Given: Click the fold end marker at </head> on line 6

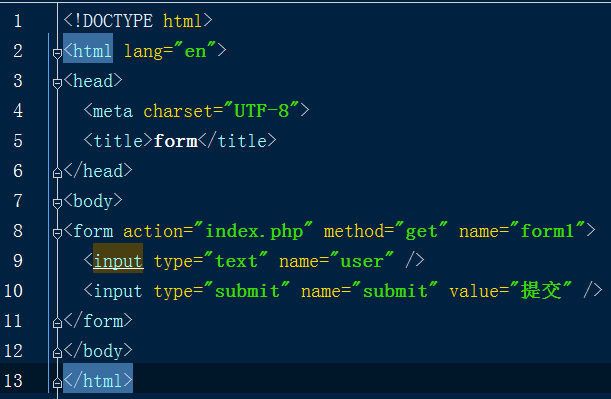Looking at the screenshot, I should tap(57, 173).
